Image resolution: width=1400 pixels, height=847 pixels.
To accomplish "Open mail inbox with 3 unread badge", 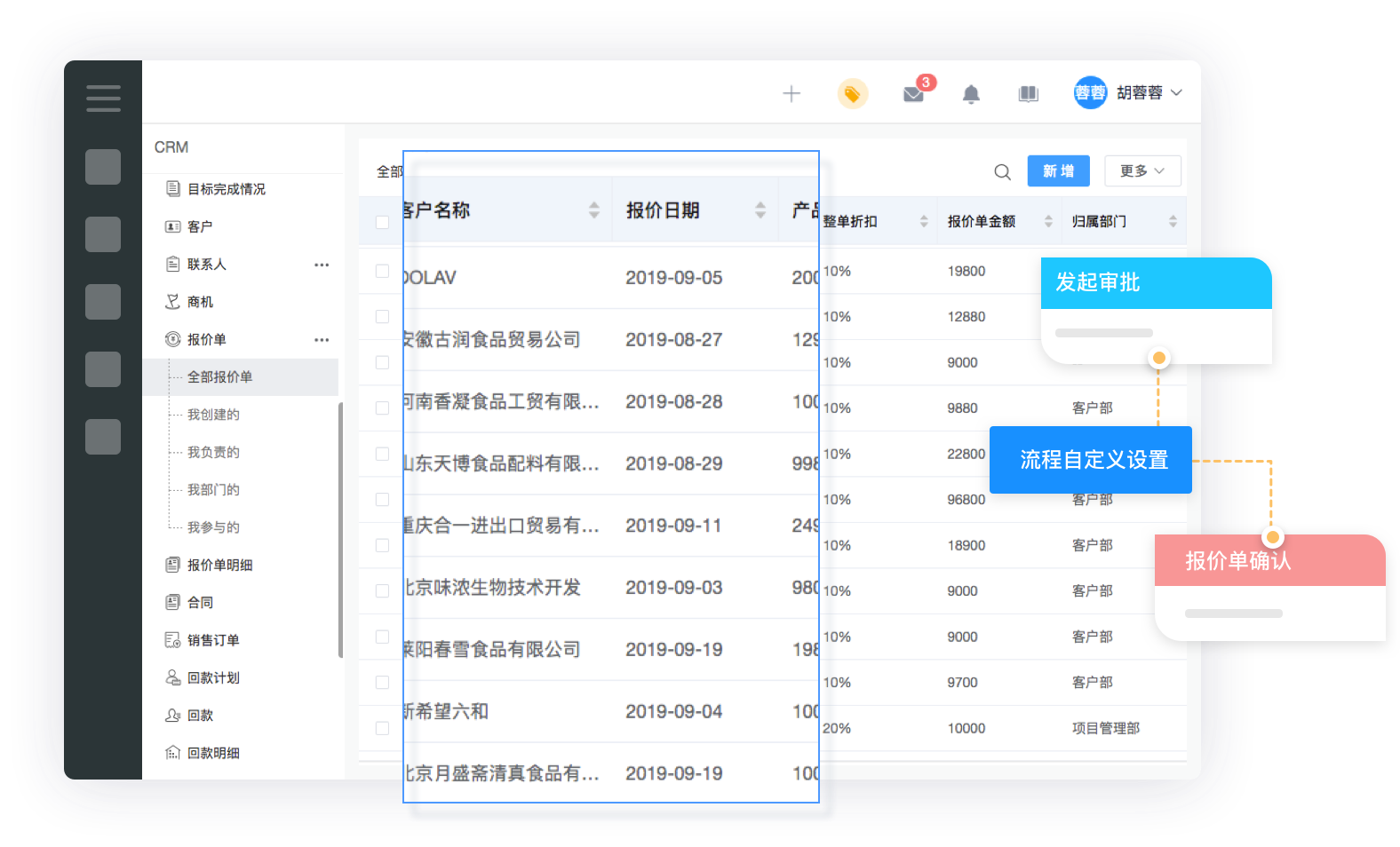I will click(914, 93).
